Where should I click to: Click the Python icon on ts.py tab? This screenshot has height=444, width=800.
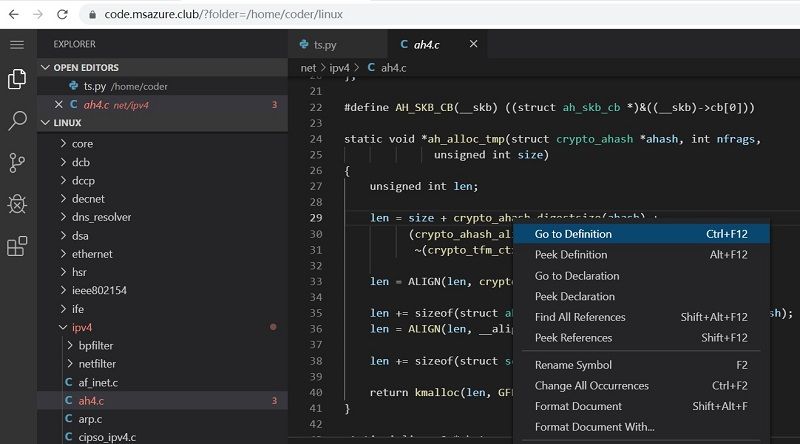(304, 44)
